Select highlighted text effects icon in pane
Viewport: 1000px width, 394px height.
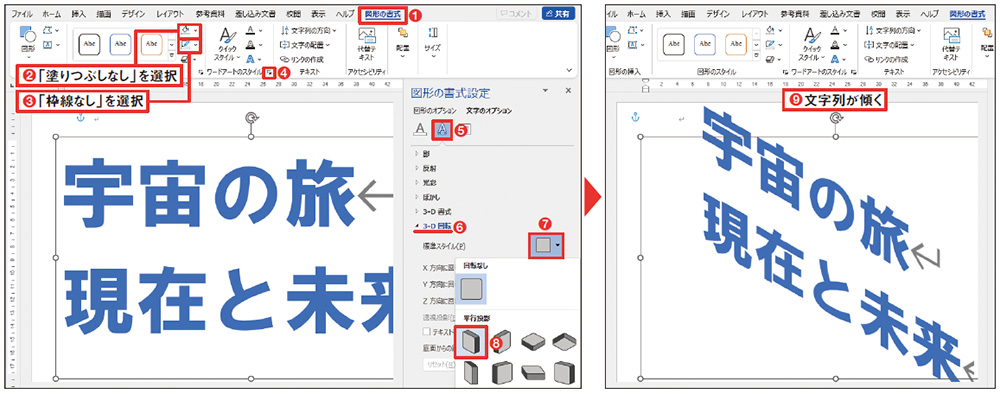pyautogui.click(x=443, y=130)
